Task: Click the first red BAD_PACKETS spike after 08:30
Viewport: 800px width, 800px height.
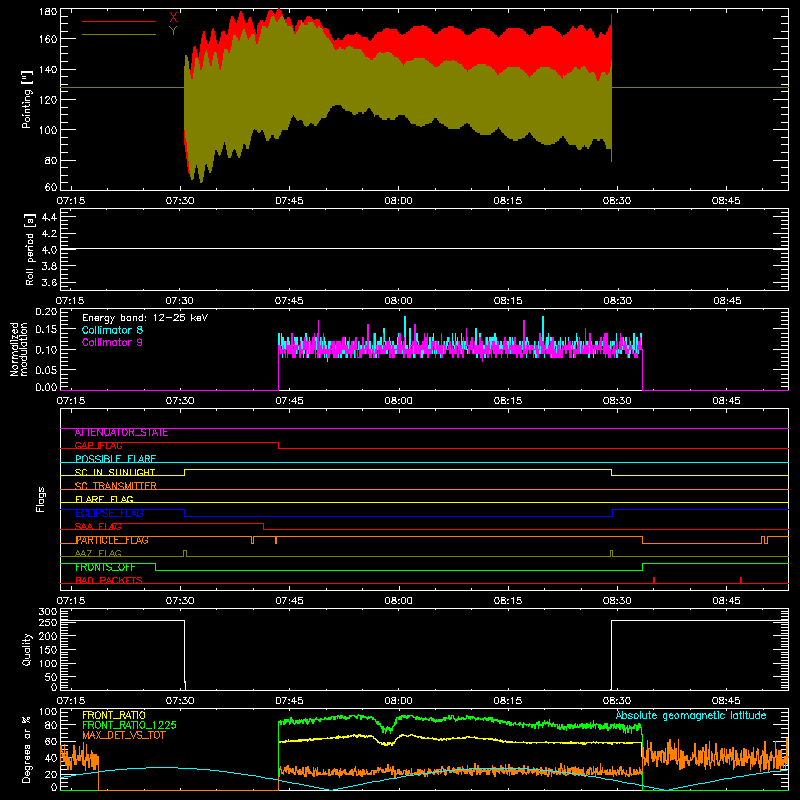Action: pos(654,580)
